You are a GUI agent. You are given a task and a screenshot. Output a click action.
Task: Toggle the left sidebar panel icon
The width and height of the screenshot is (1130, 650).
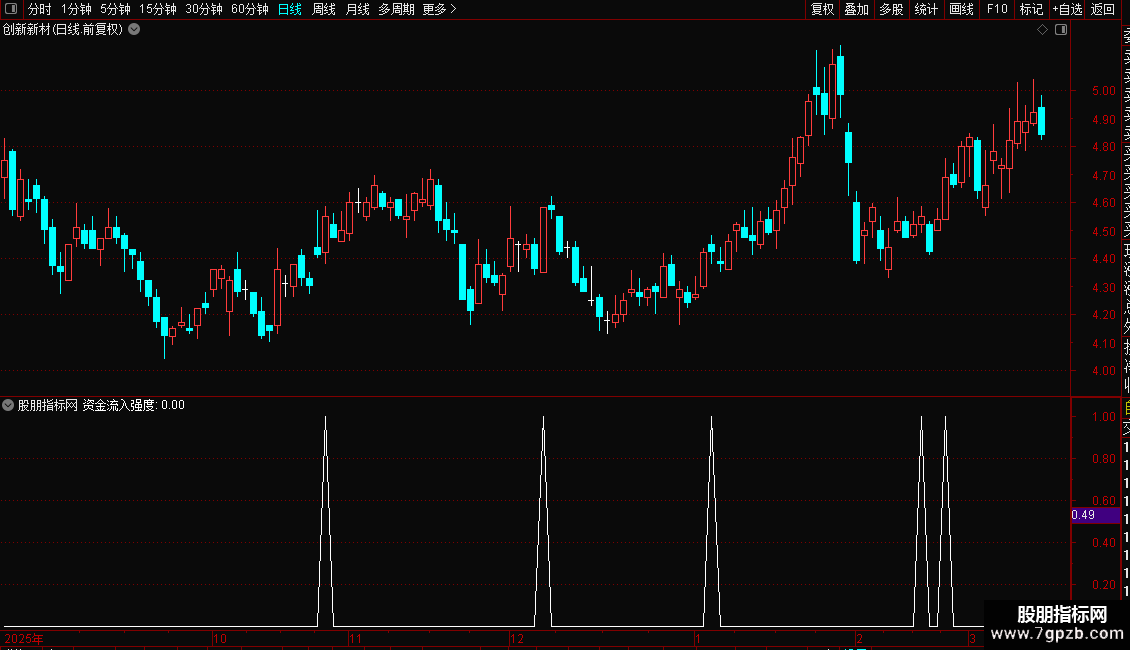(11, 9)
